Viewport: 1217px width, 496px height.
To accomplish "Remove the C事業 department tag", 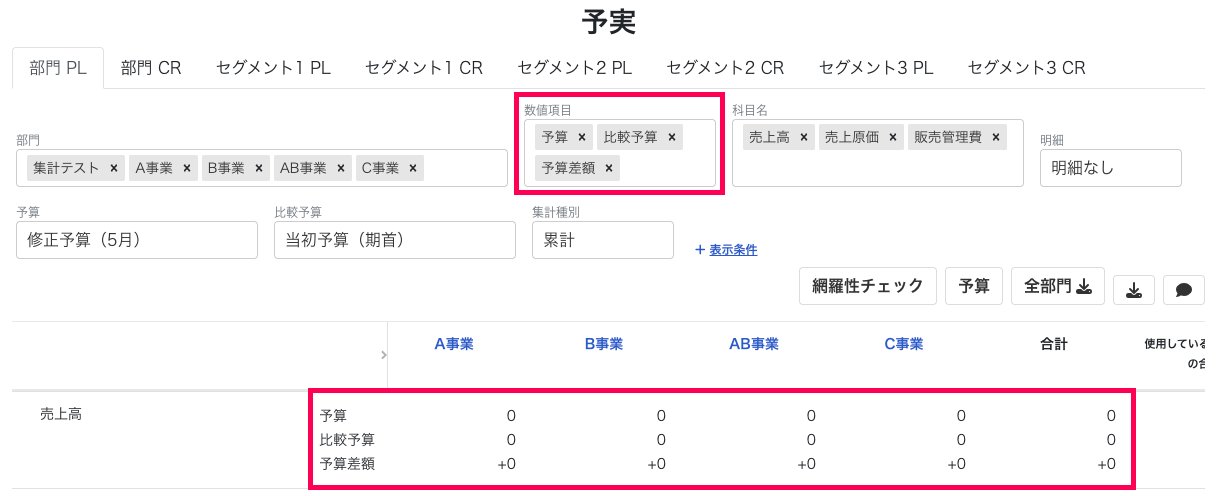I will (x=413, y=168).
